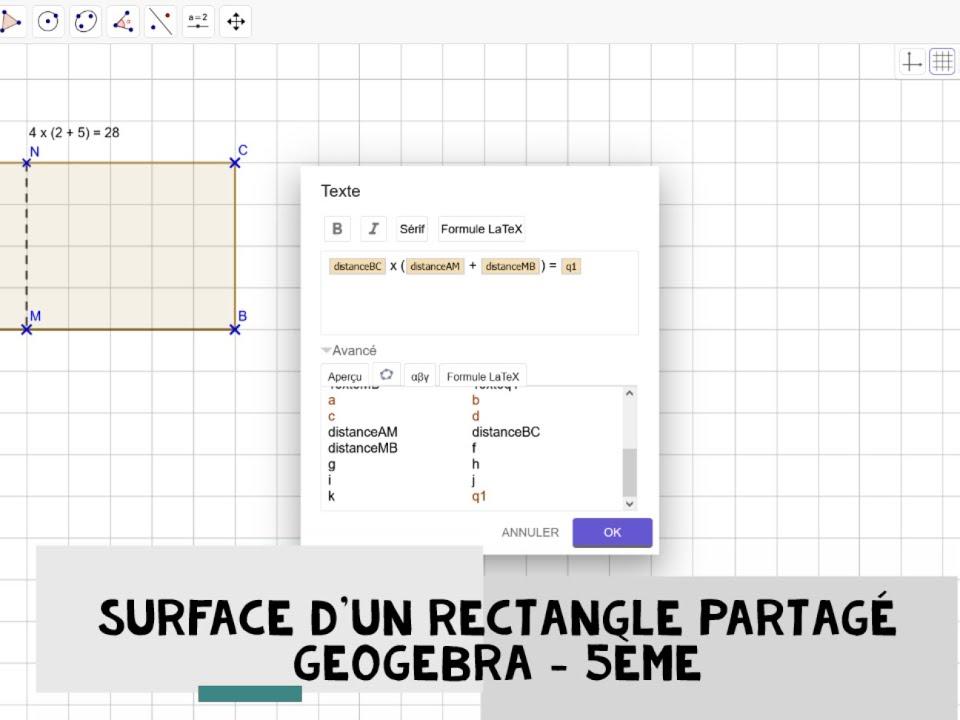Select the circle with center tool
Image resolution: width=960 pixels, height=720 pixels.
point(47,20)
